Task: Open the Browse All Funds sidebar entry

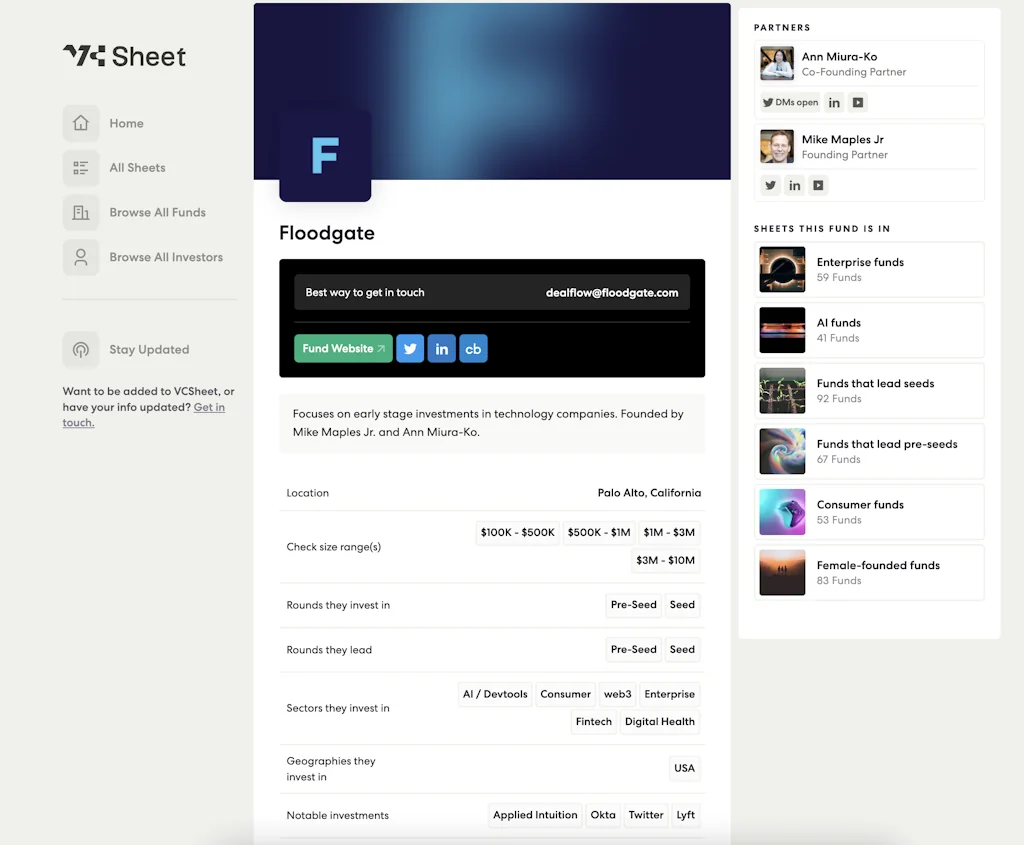Action: [158, 212]
